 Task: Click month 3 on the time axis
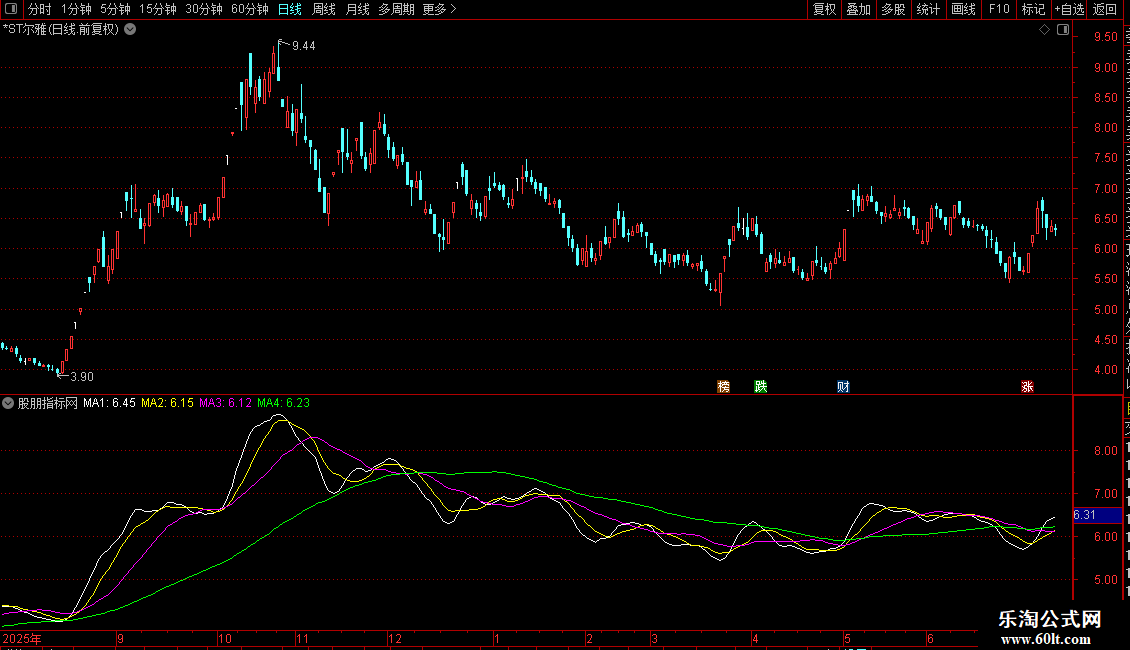pos(654,638)
